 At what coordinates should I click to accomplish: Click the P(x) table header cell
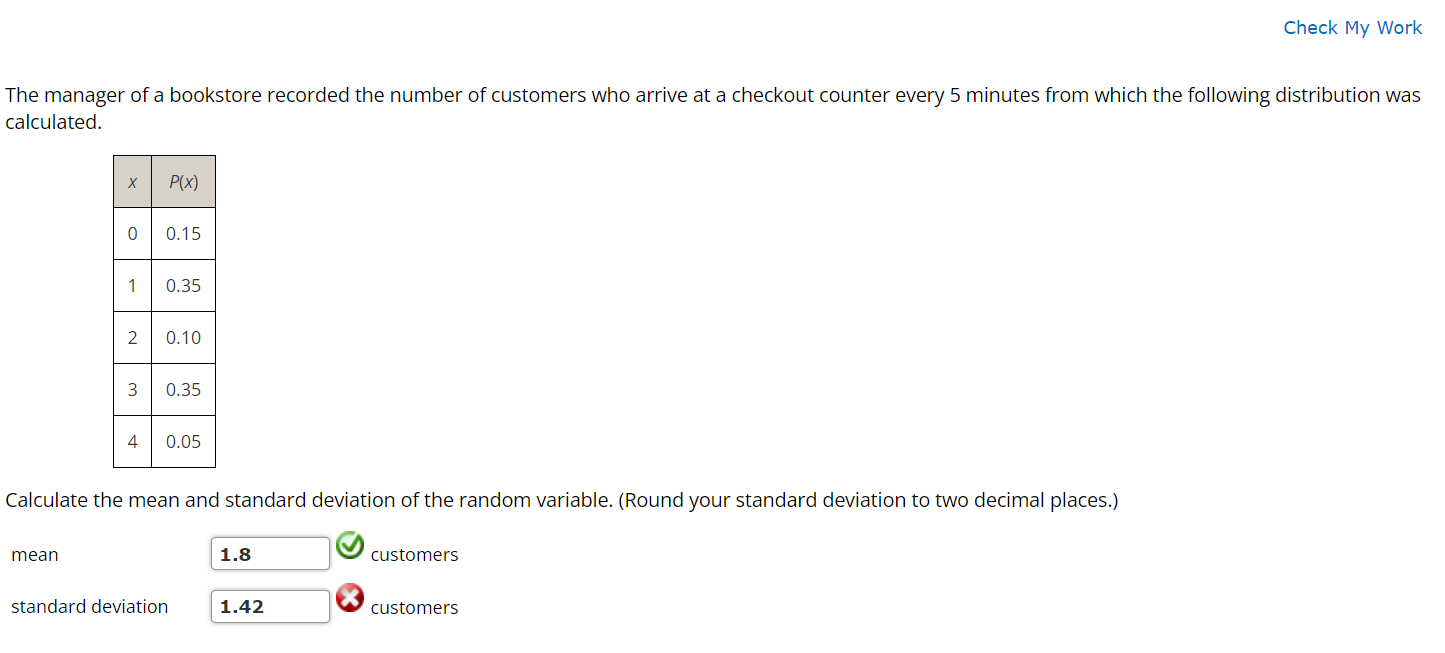(183, 181)
